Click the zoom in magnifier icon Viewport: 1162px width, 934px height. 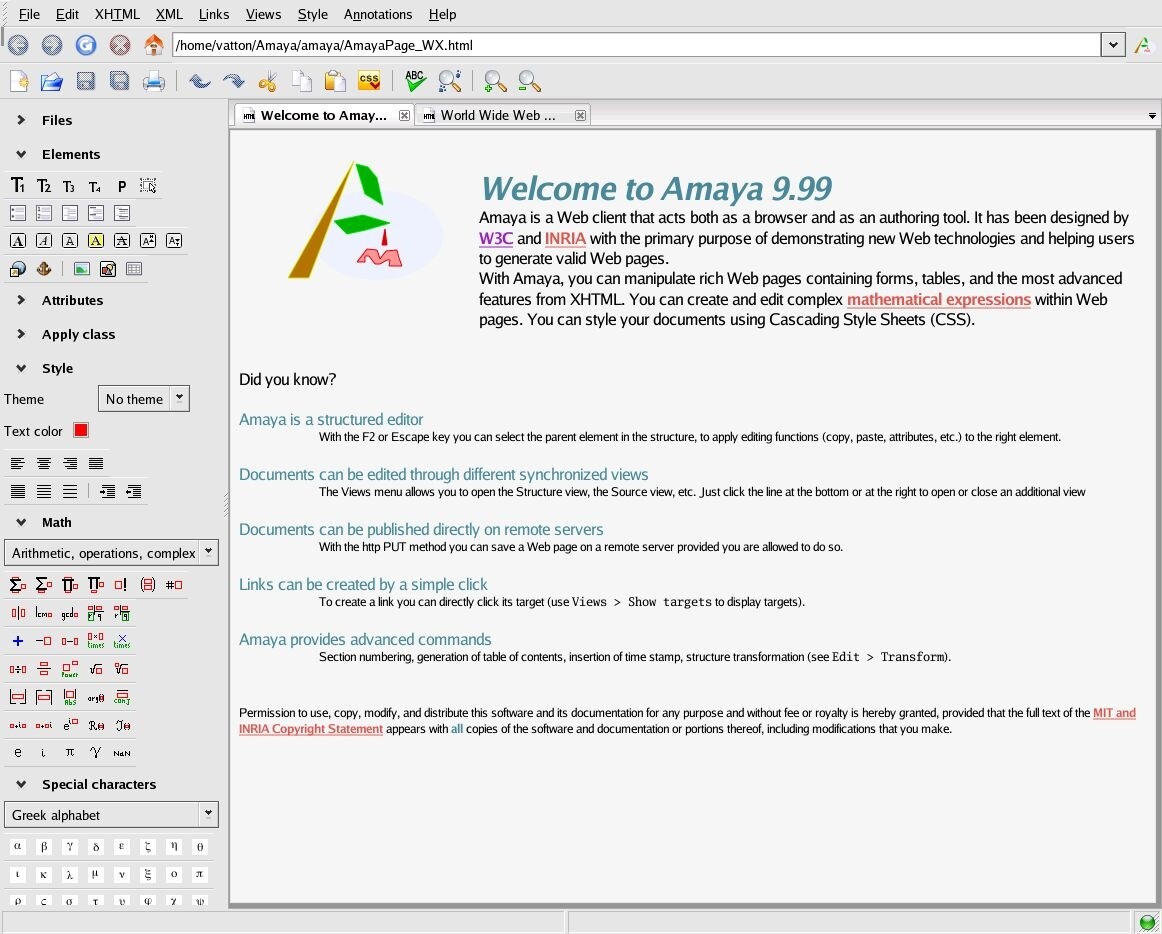(x=495, y=80)
